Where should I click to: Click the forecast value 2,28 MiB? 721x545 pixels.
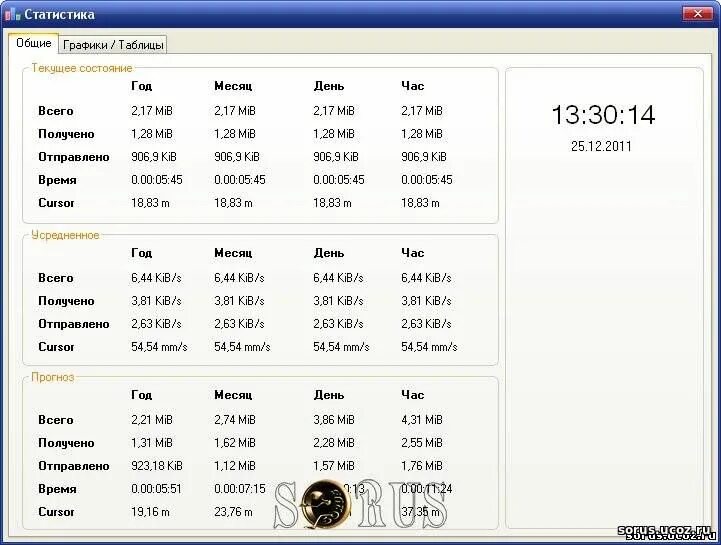tap(334, 443)
